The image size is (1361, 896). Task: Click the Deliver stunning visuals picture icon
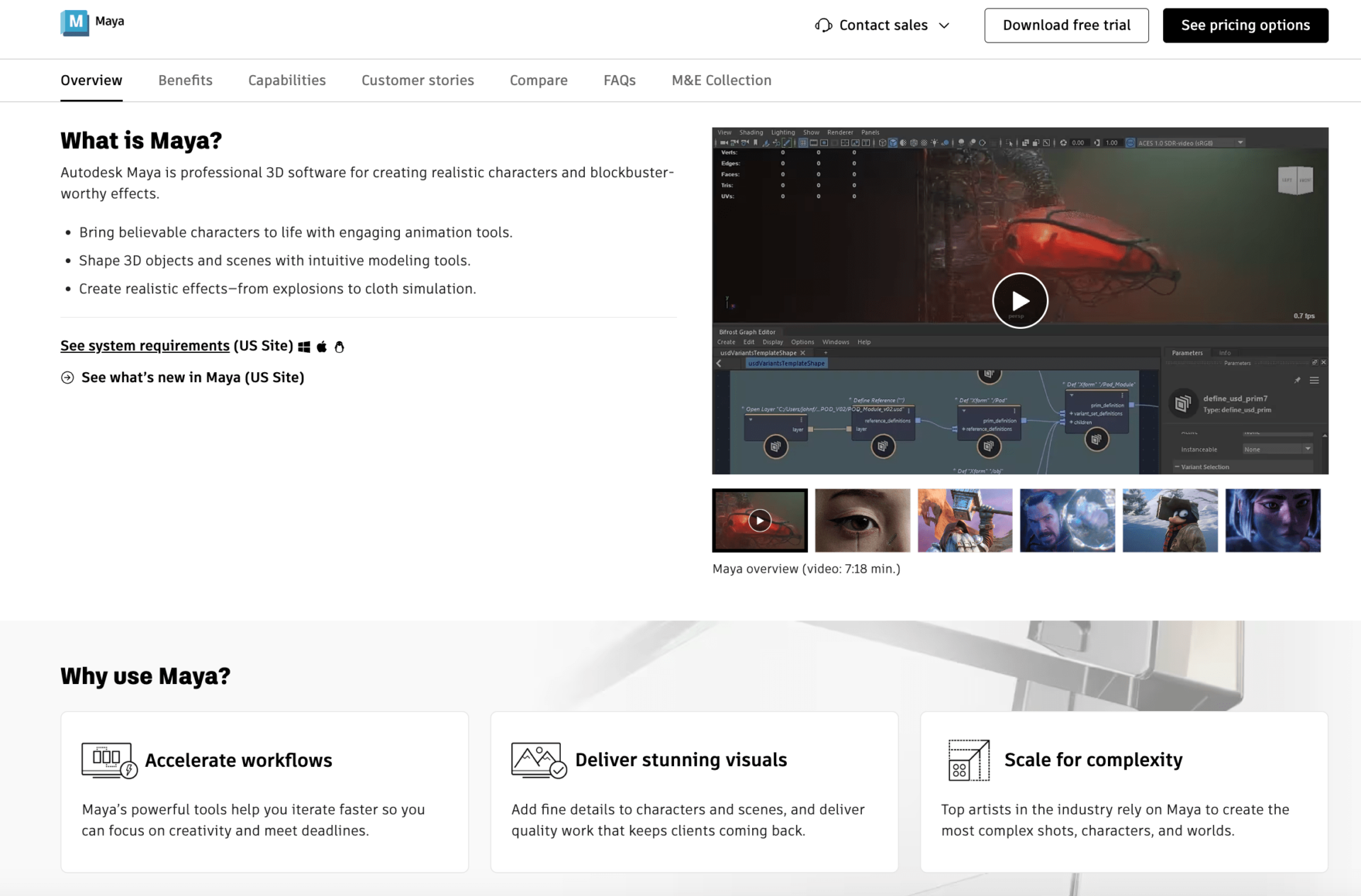pos(537,759)
